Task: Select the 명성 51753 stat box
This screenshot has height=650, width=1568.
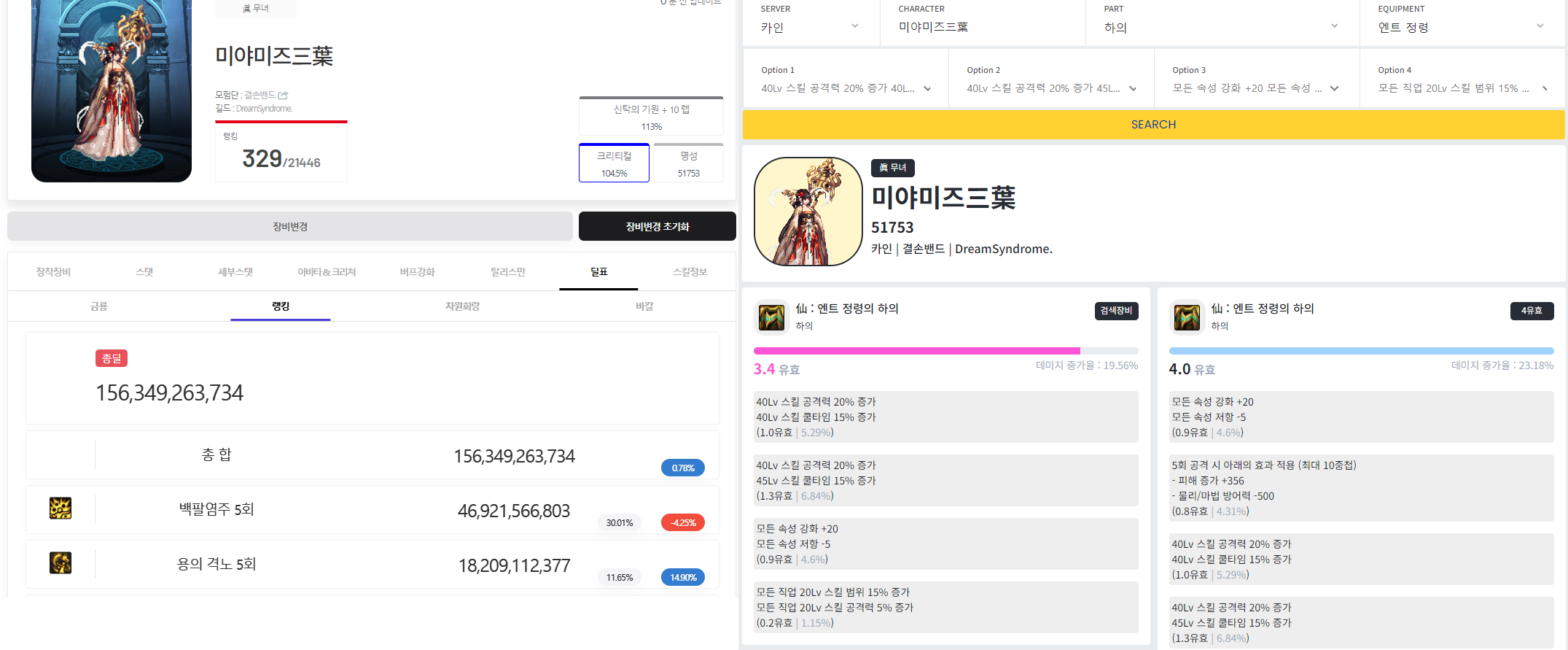Action: (x=688, y=163)
